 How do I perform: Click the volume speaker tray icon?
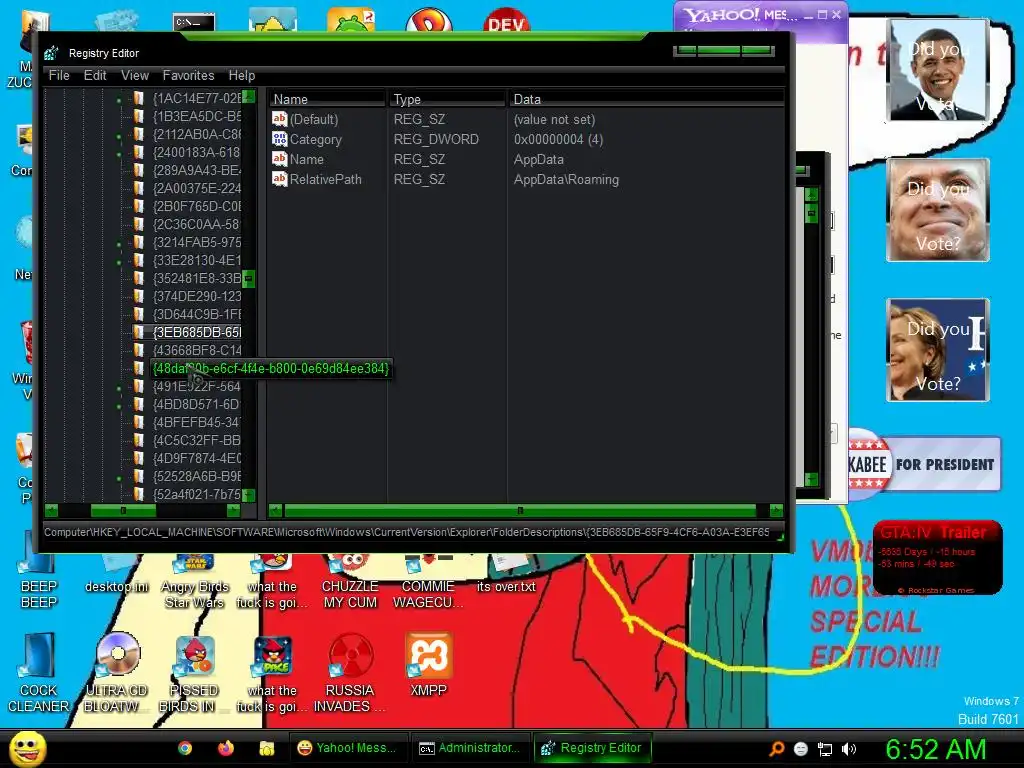click(x=849, y=749)
